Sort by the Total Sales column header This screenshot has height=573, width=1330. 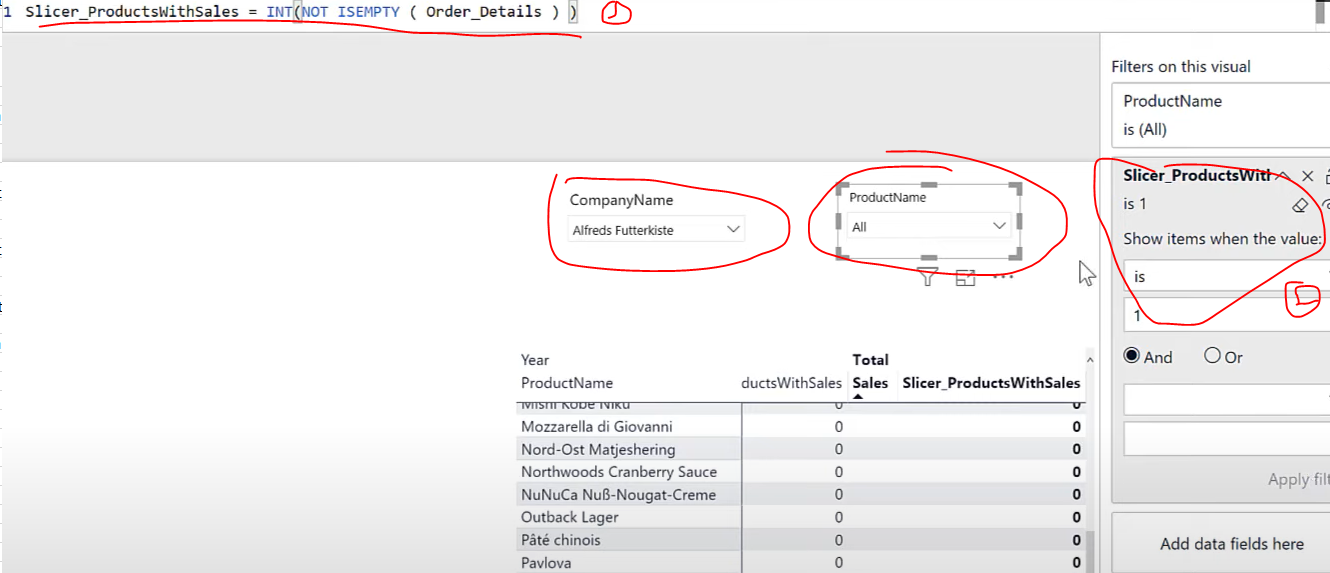coord(870,371)
